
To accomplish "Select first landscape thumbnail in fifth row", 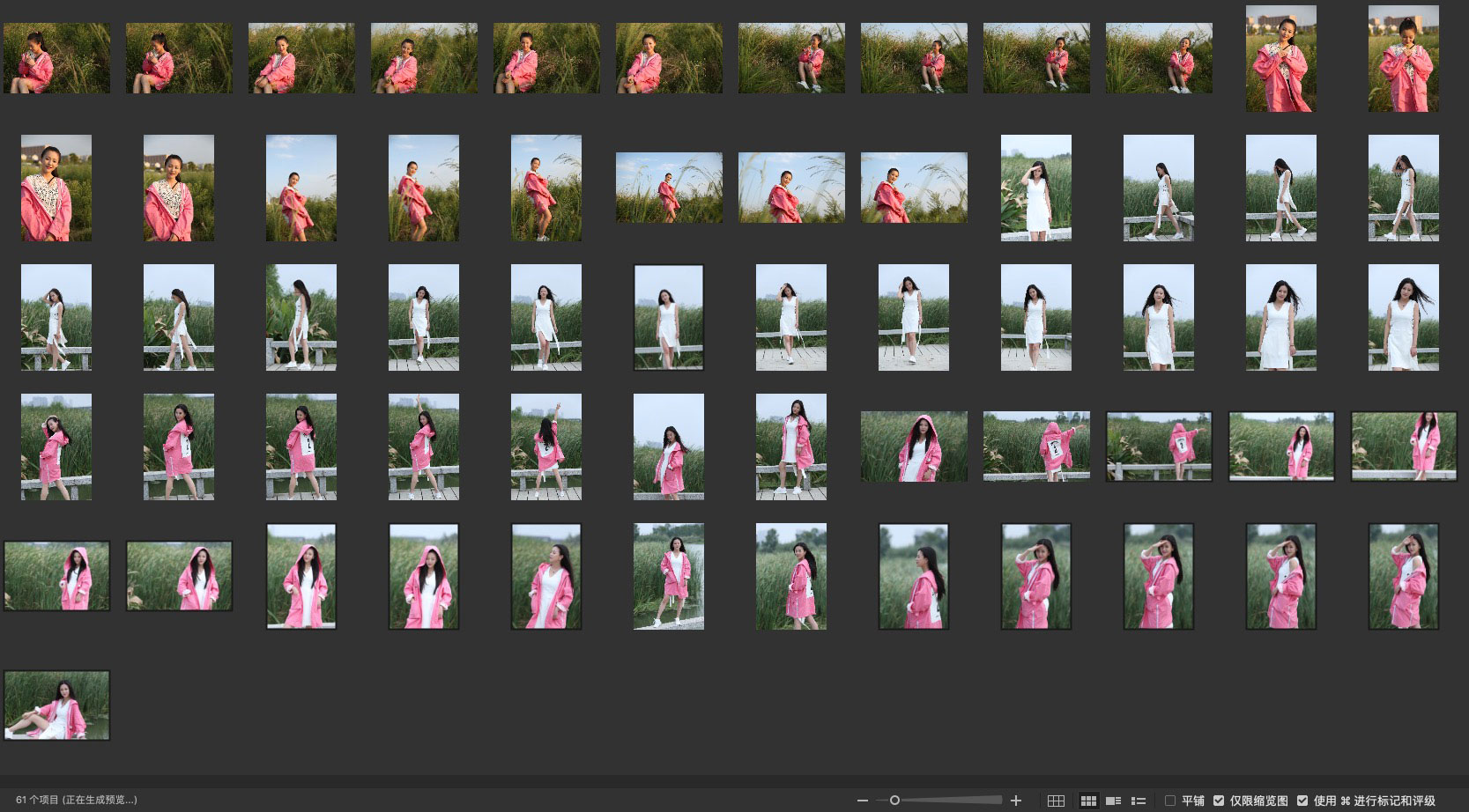I will click(x=56, y=576).
